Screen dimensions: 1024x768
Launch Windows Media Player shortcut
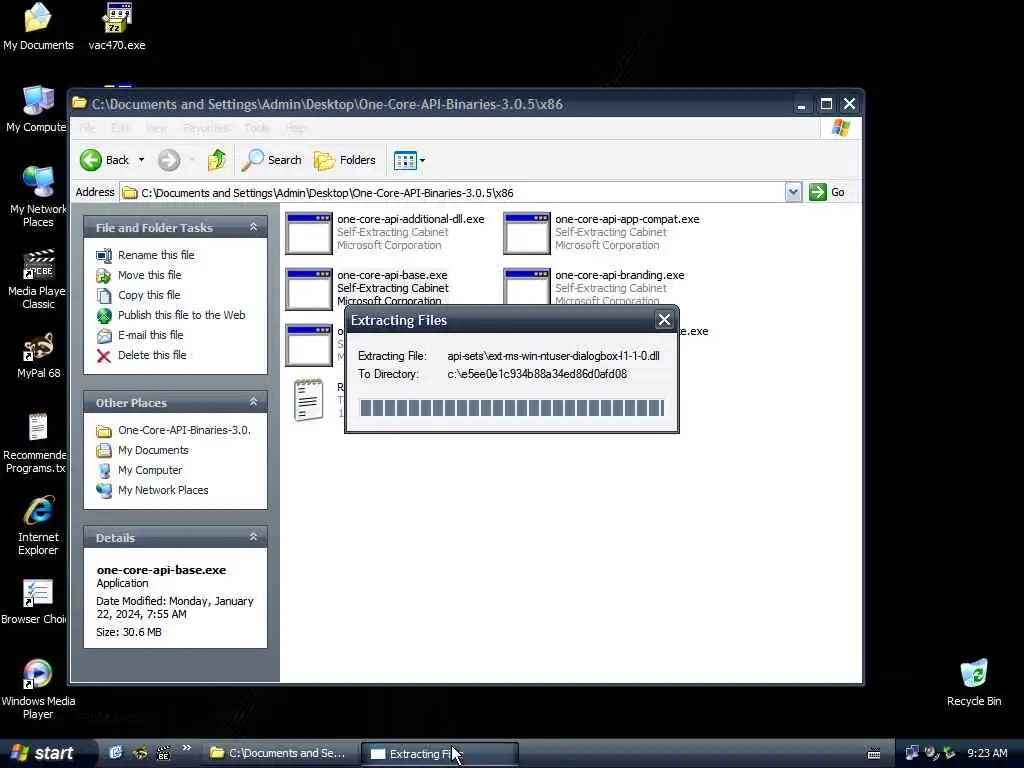coord(38,688)
